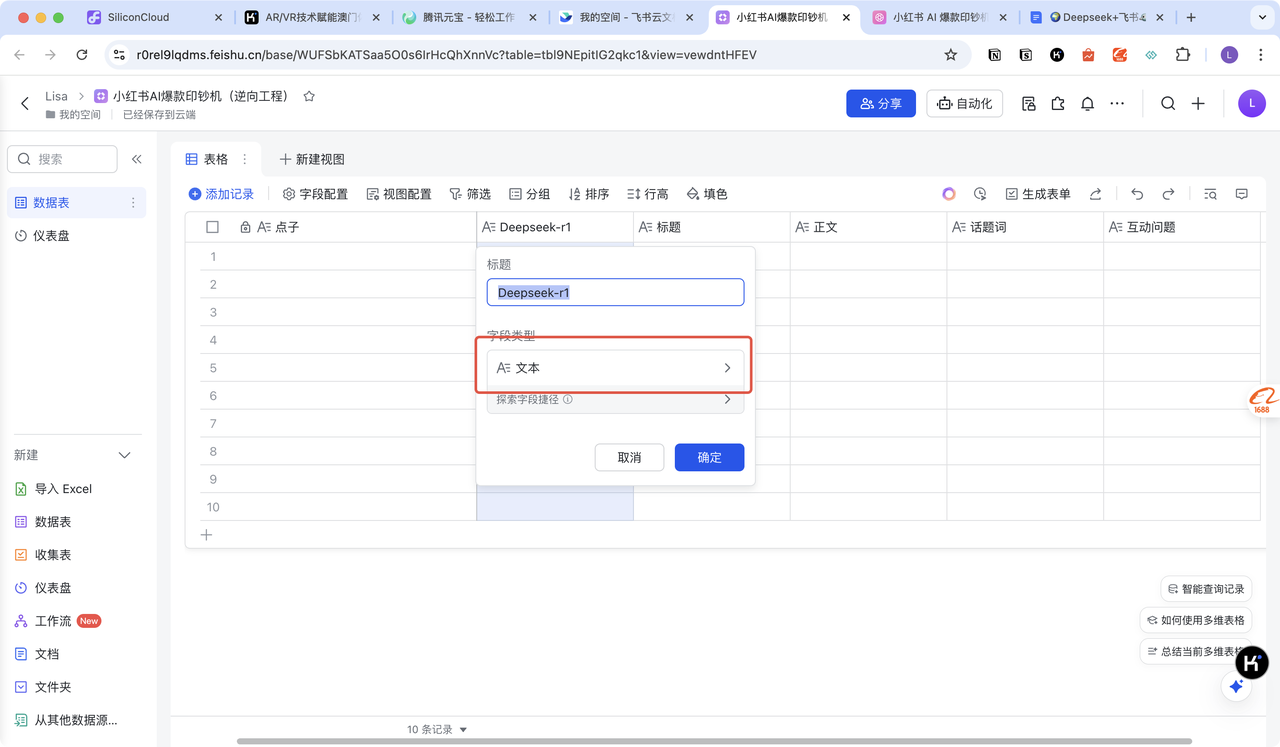Click the search magnifier in top header

pos(1168,104)
